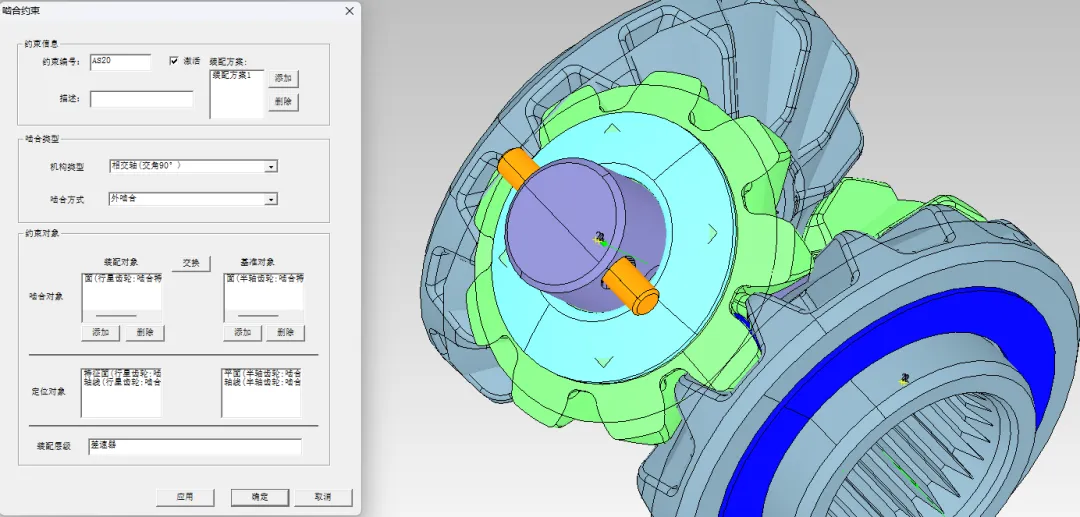Click 添加 under the 装配对象 list
1080x517 pixels.
(100, 333)
